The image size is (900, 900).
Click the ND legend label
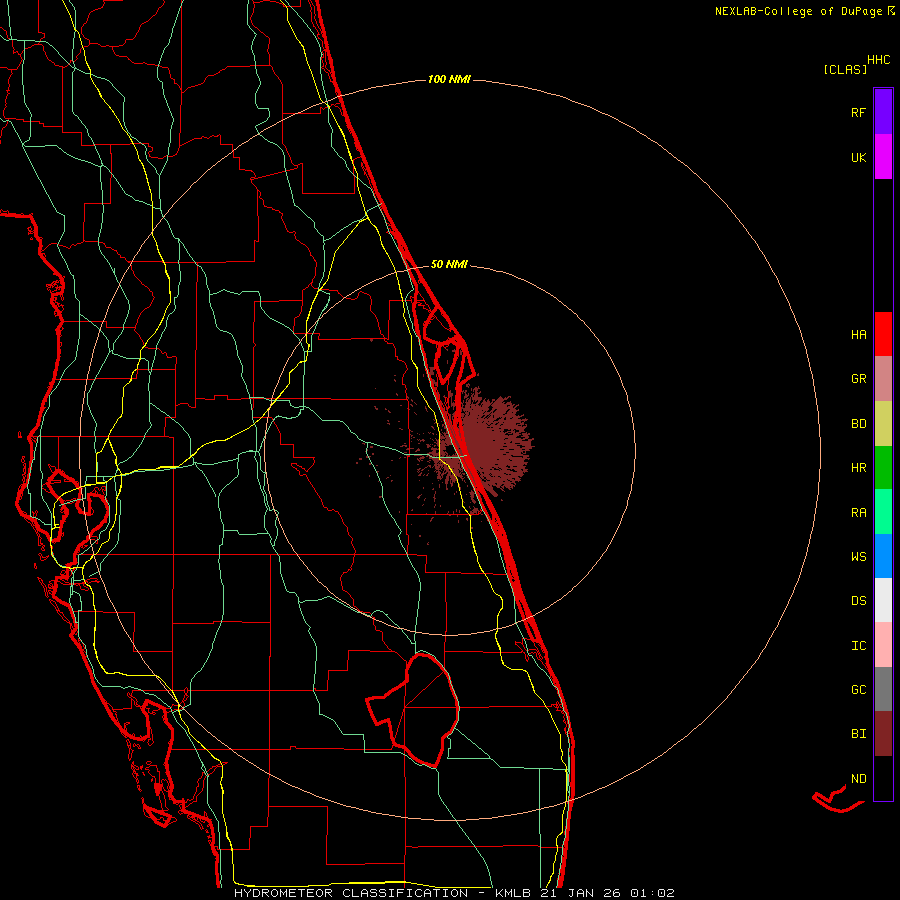(x=858, y=778)
